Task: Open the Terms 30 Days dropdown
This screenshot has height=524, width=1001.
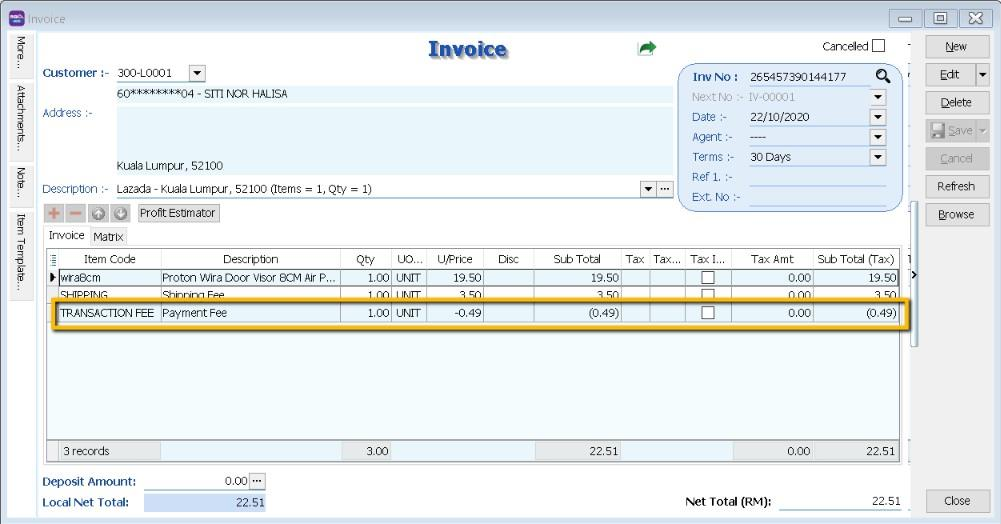Action: point(877,157)
